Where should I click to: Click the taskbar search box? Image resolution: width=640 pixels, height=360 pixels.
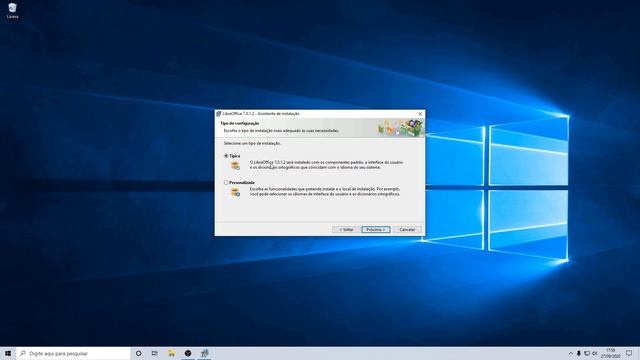73,353
